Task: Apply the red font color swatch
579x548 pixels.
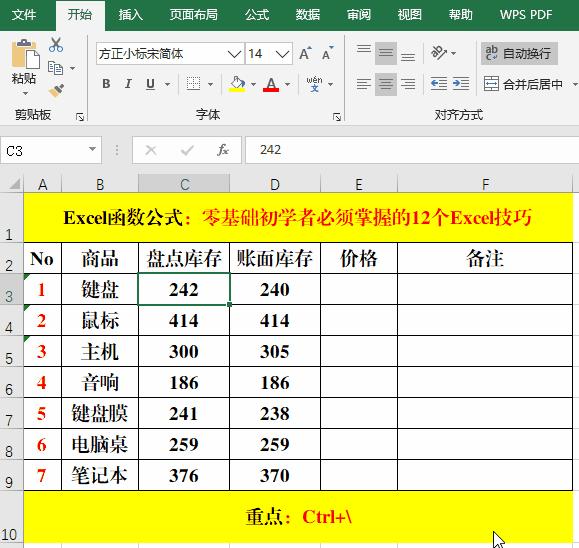Action: [x=271, y=85]
